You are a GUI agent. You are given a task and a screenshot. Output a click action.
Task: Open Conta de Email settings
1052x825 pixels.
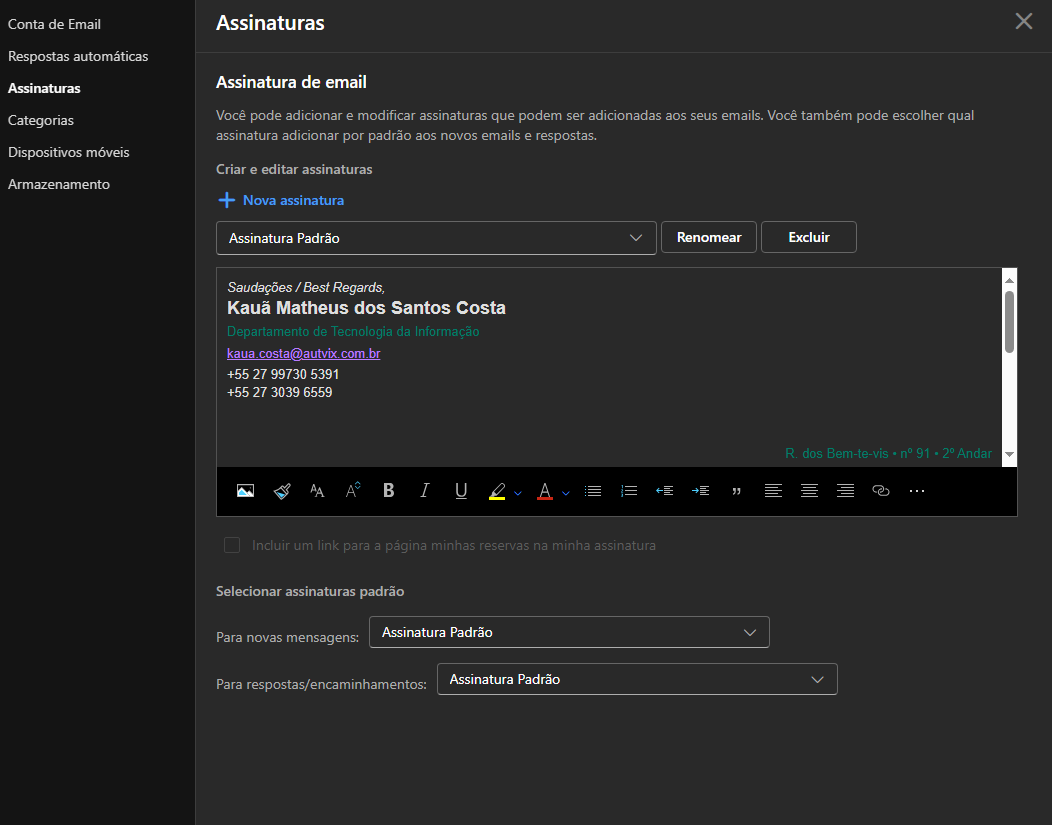coord(54,24)
